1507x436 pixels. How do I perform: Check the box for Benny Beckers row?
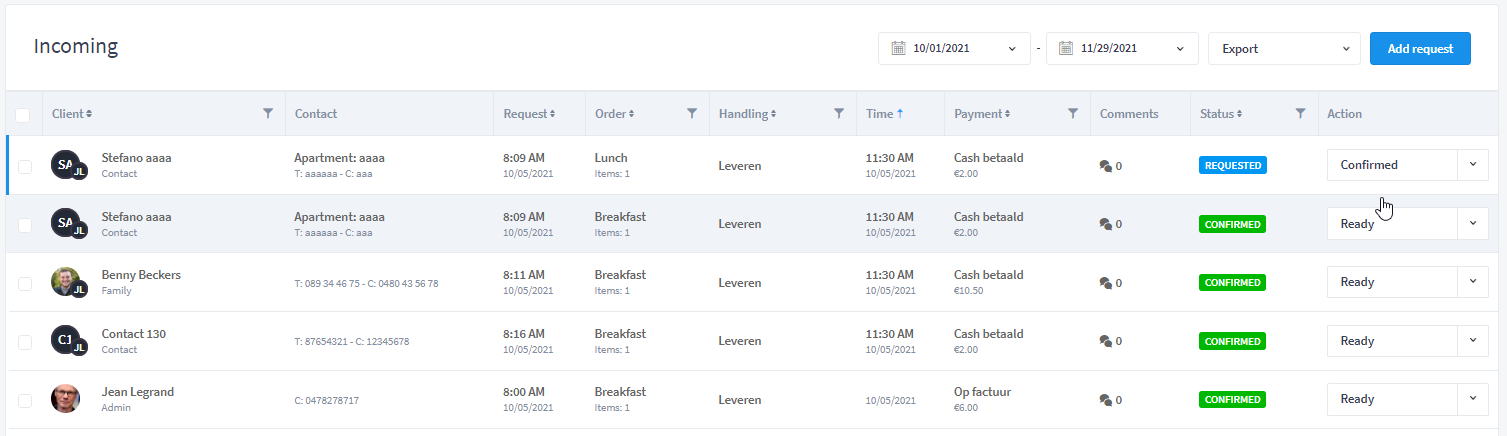coord(24,283)
